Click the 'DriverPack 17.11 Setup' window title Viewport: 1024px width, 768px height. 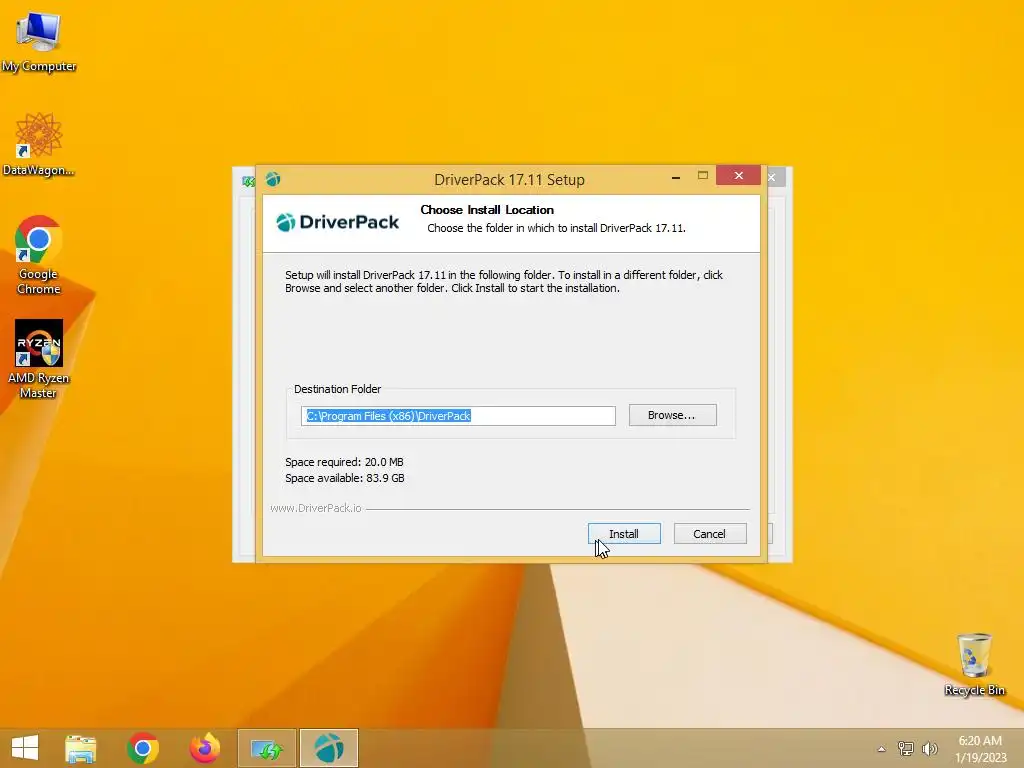(x=509, y=180)
